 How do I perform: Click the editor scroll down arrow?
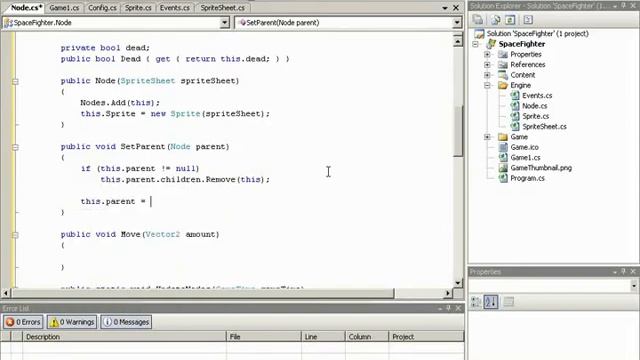tap(458, 282)
